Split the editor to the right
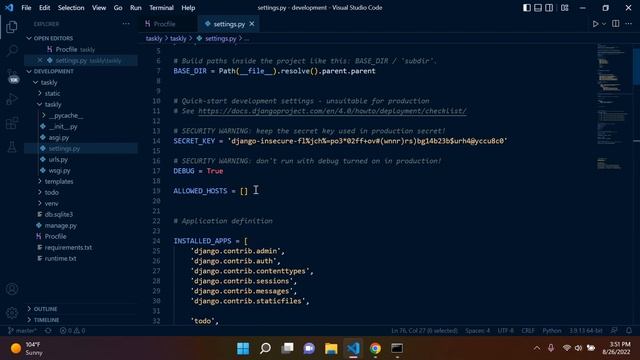The image size is (640, 360). tap(616, 24)
